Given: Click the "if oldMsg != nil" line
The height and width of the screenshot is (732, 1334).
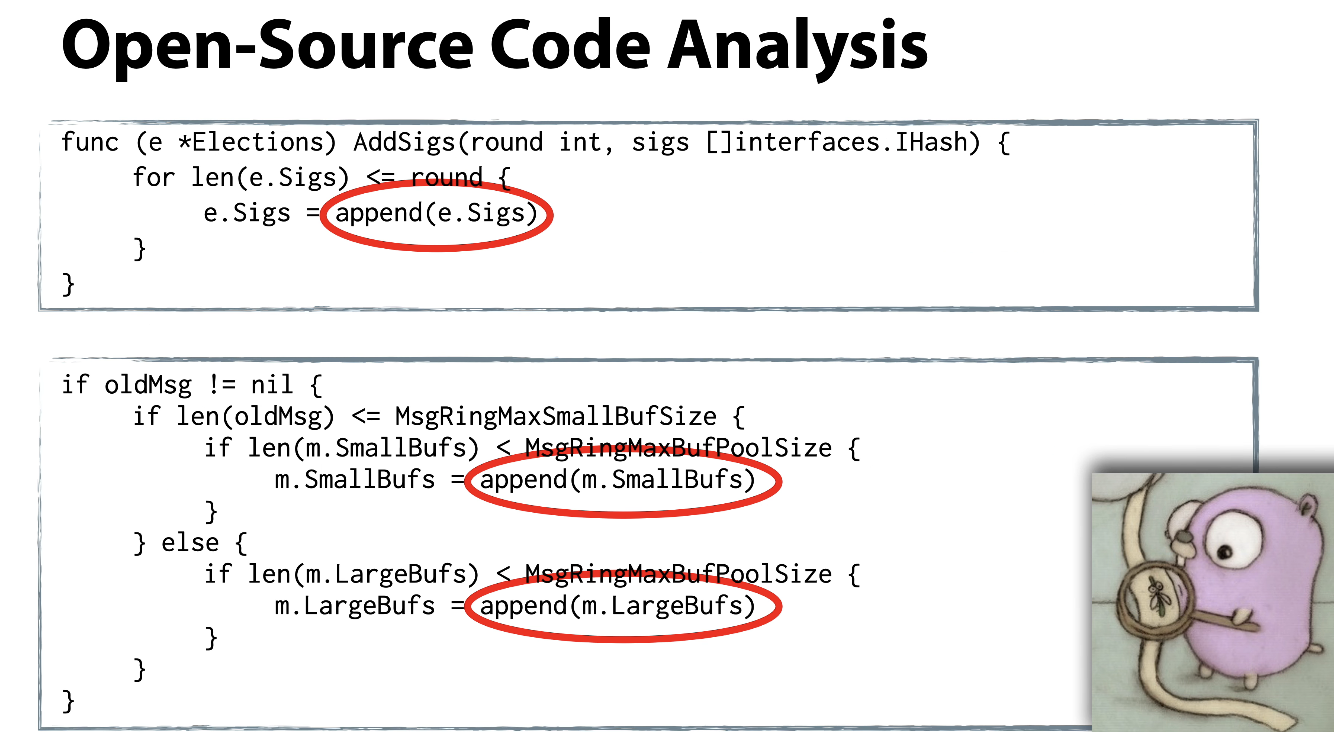Looking at the screenshot, I should 190,384.
